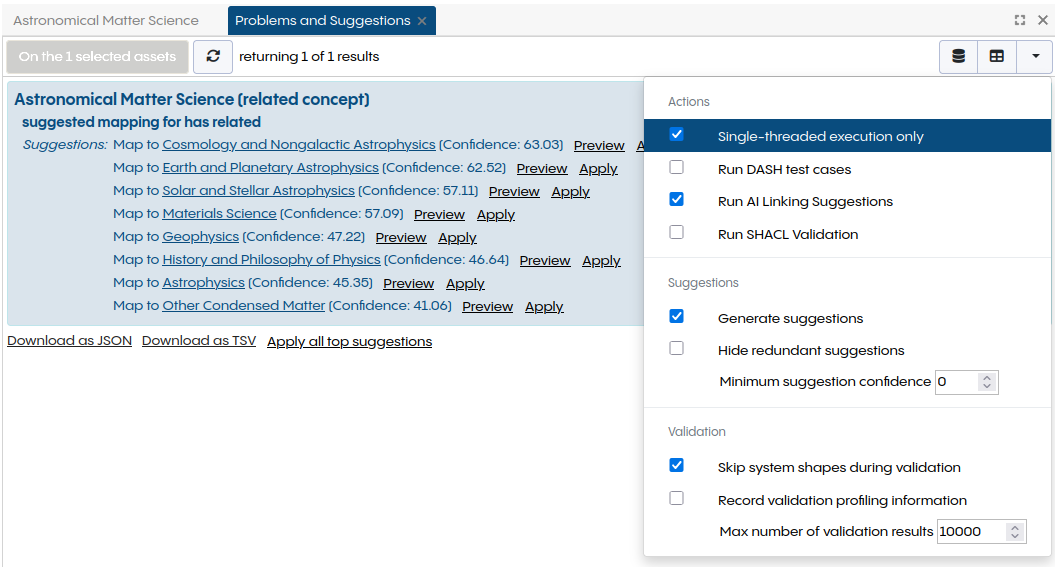1055x567 pixels.
Task: Click the refresh results icon
Action: pos(213,57)
